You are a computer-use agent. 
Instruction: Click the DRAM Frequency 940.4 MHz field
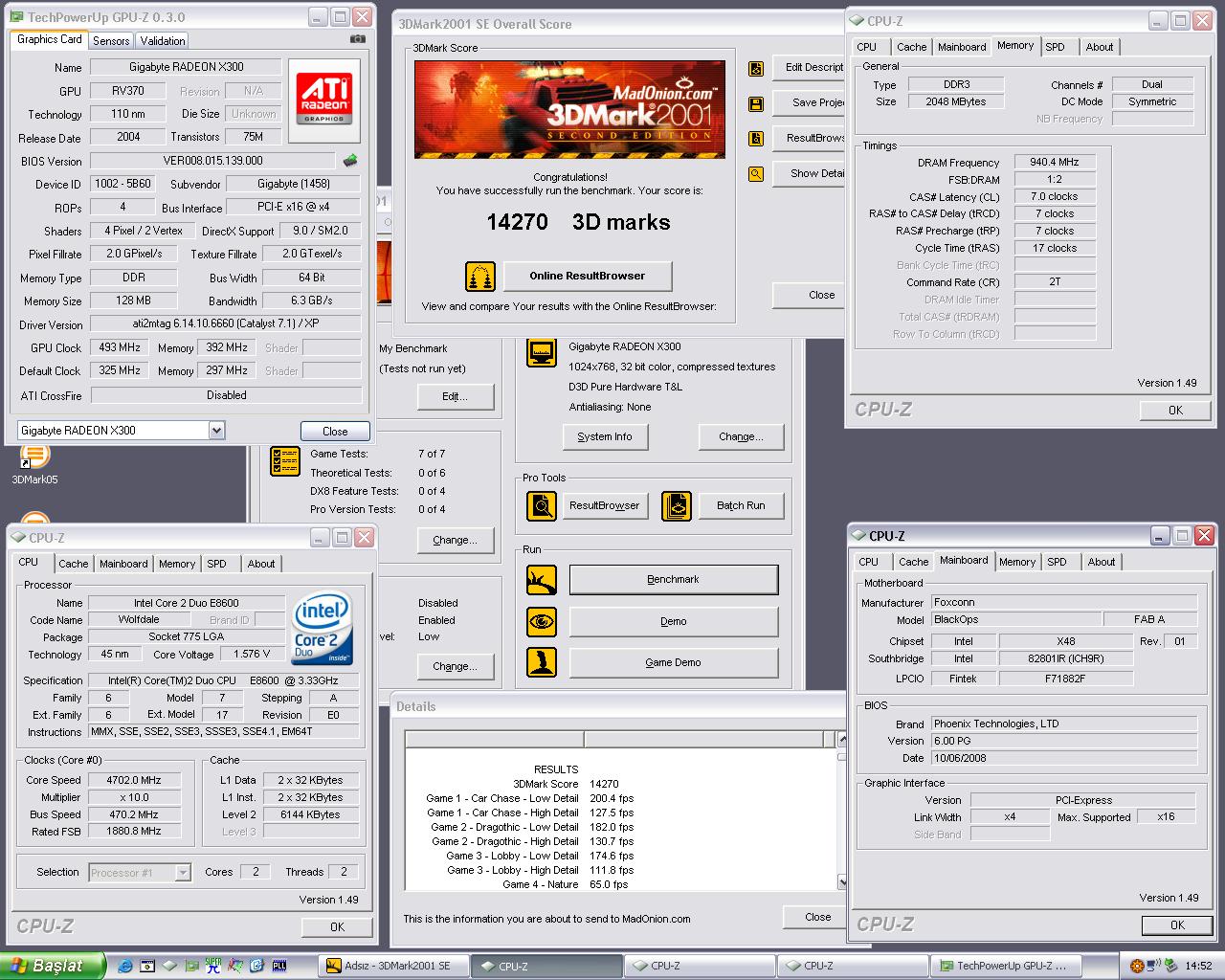pos(1054,162)
